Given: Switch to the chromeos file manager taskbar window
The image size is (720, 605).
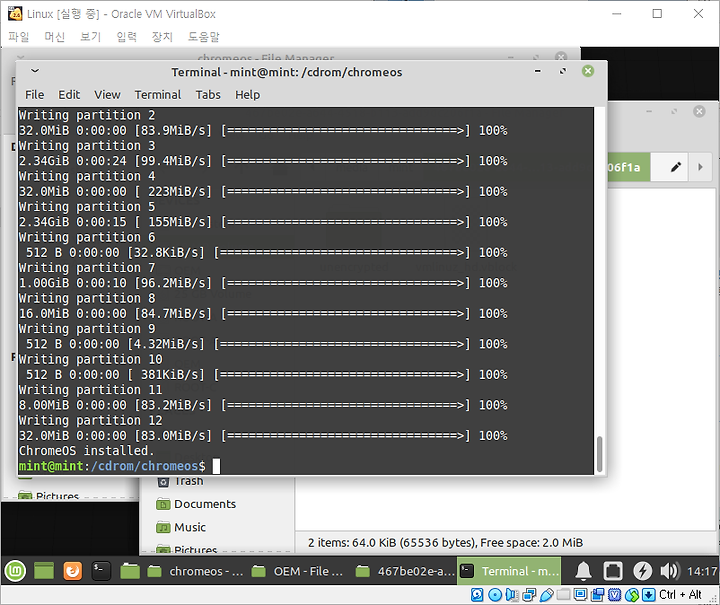Looking at the screenshot, I should pos(196,571).
